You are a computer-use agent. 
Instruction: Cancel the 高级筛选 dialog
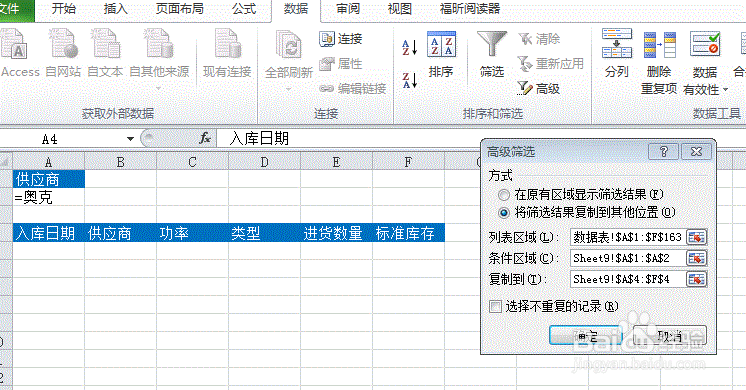coord(669,335)
